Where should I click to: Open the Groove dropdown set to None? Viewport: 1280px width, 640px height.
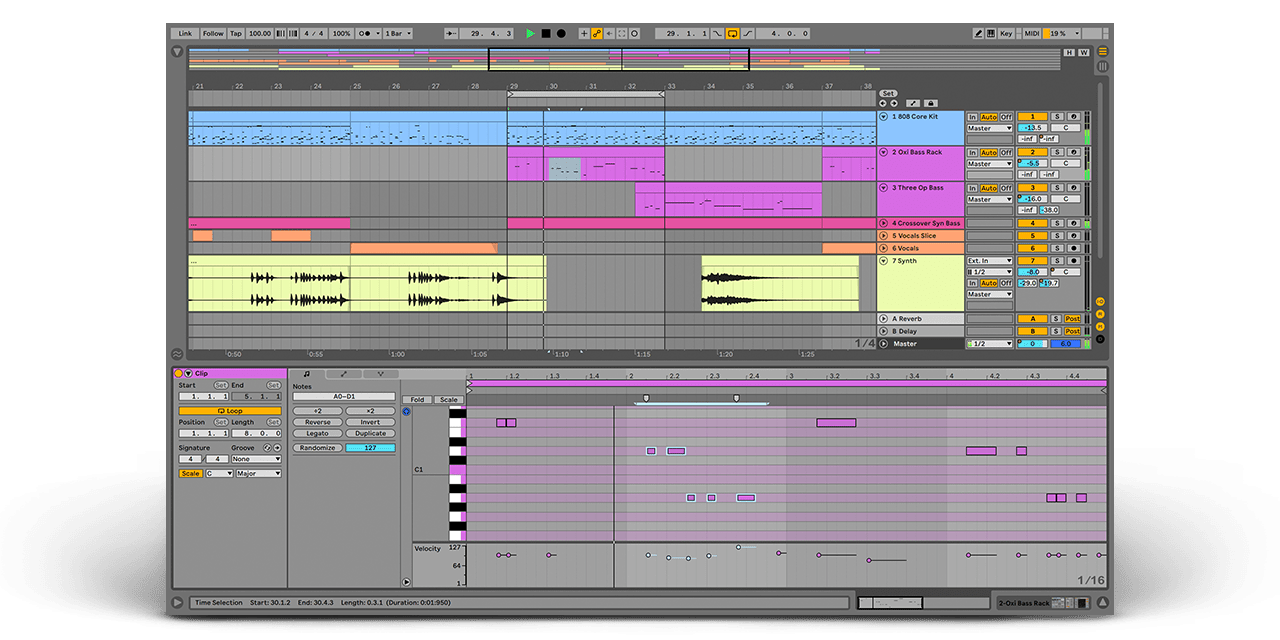(x=256, y=459)
